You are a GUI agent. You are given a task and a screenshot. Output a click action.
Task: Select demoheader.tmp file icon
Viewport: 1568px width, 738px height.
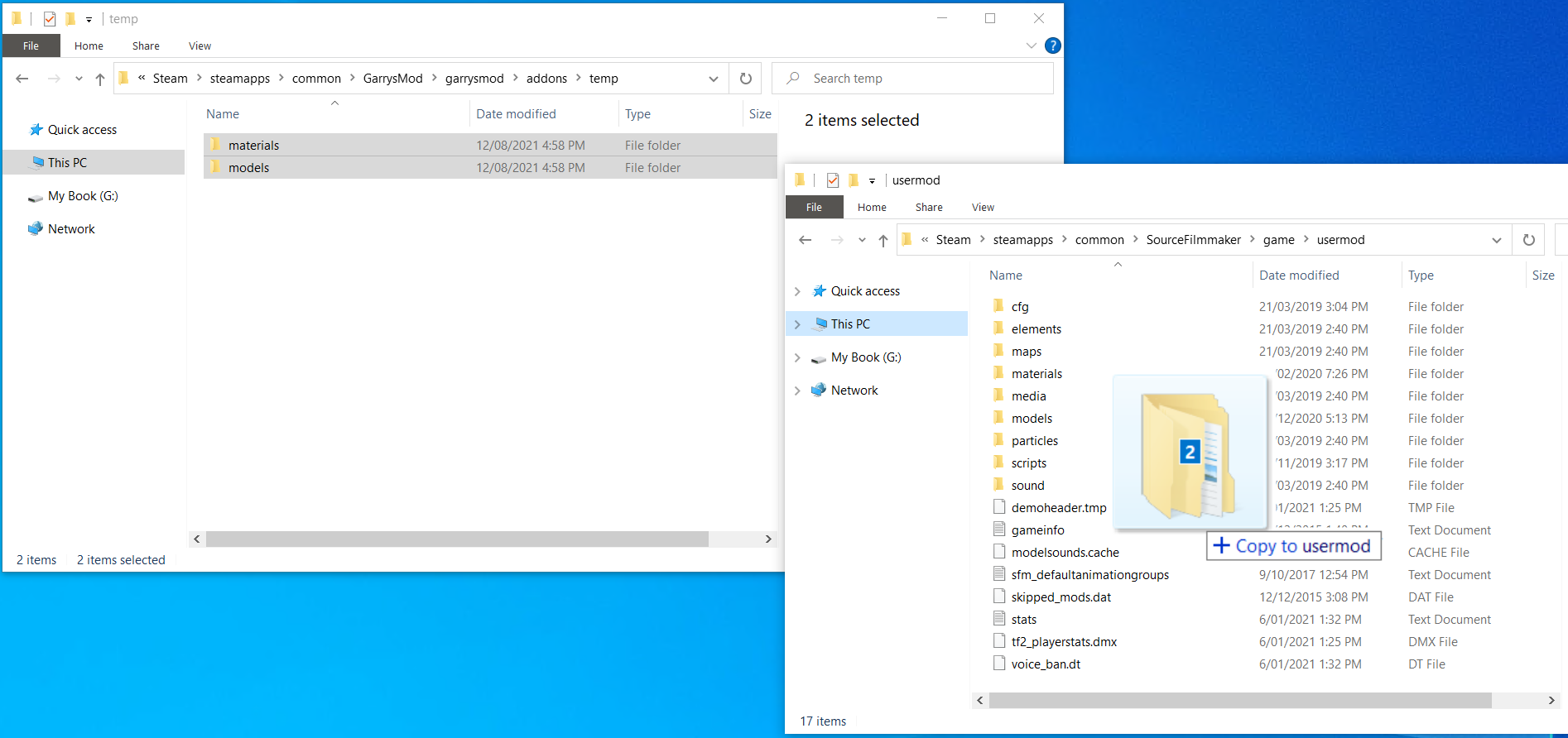tap(999, 507)
